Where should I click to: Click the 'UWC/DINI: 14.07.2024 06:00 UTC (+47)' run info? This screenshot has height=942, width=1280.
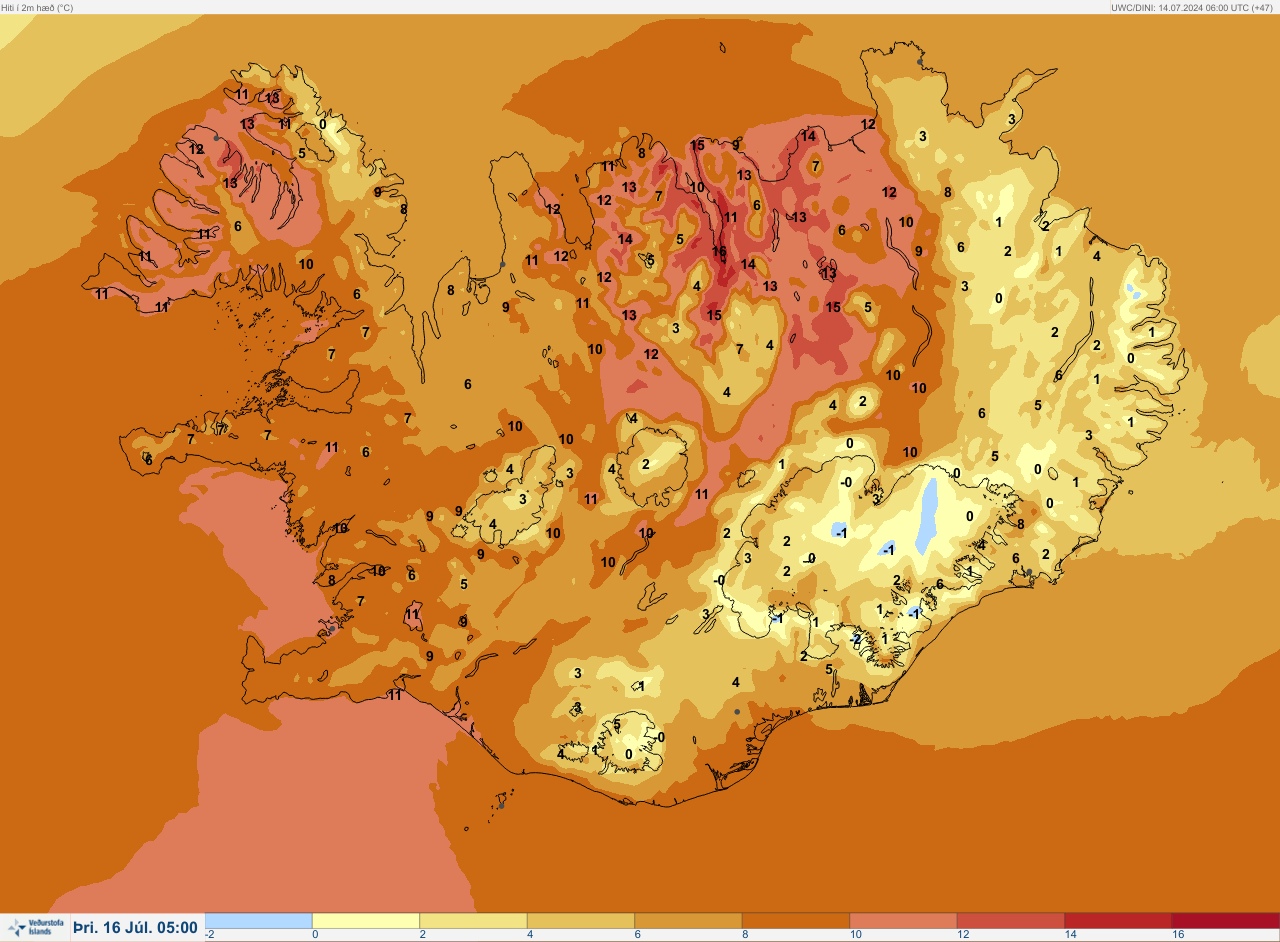1194,7
